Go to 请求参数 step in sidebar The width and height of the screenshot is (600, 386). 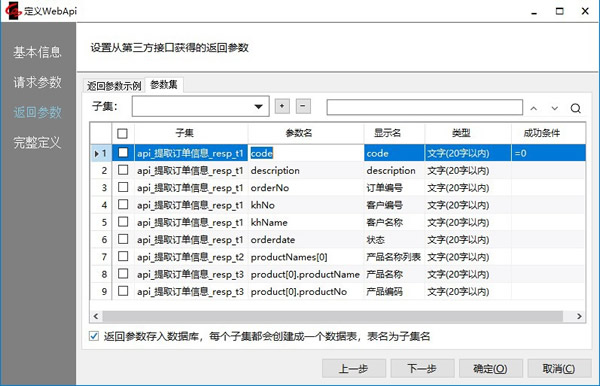[x=37, y=82]
